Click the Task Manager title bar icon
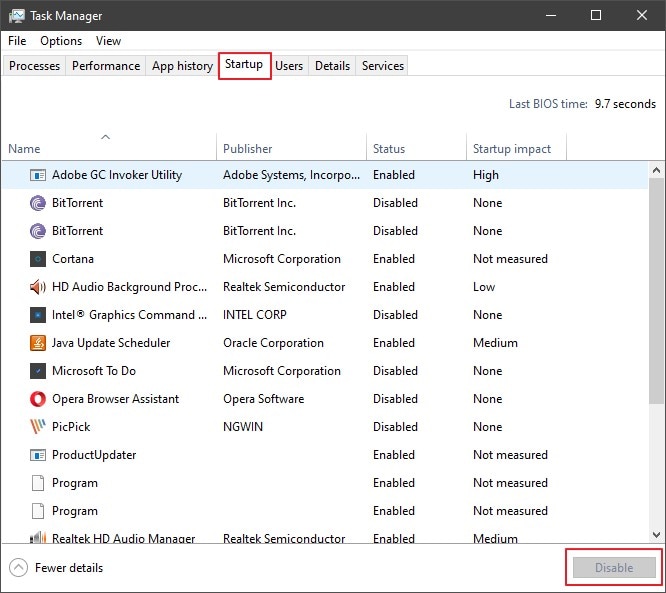Screen dimensions: 666x593 click(x=17, y=16)
